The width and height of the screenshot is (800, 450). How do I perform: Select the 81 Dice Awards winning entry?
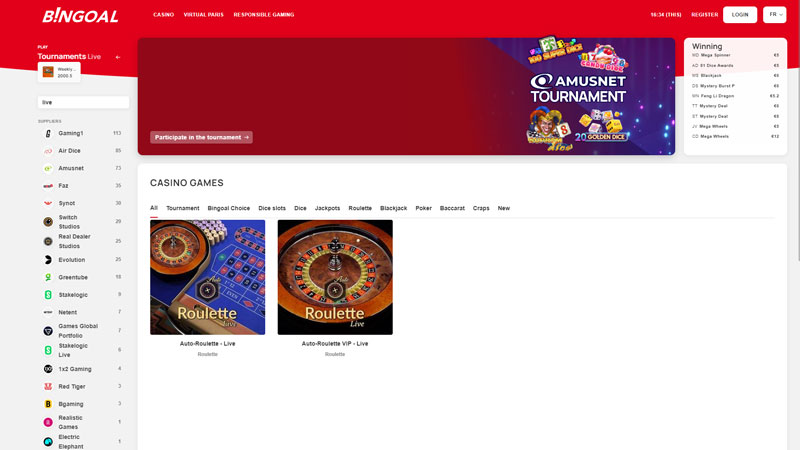click(x=735, y=65)
